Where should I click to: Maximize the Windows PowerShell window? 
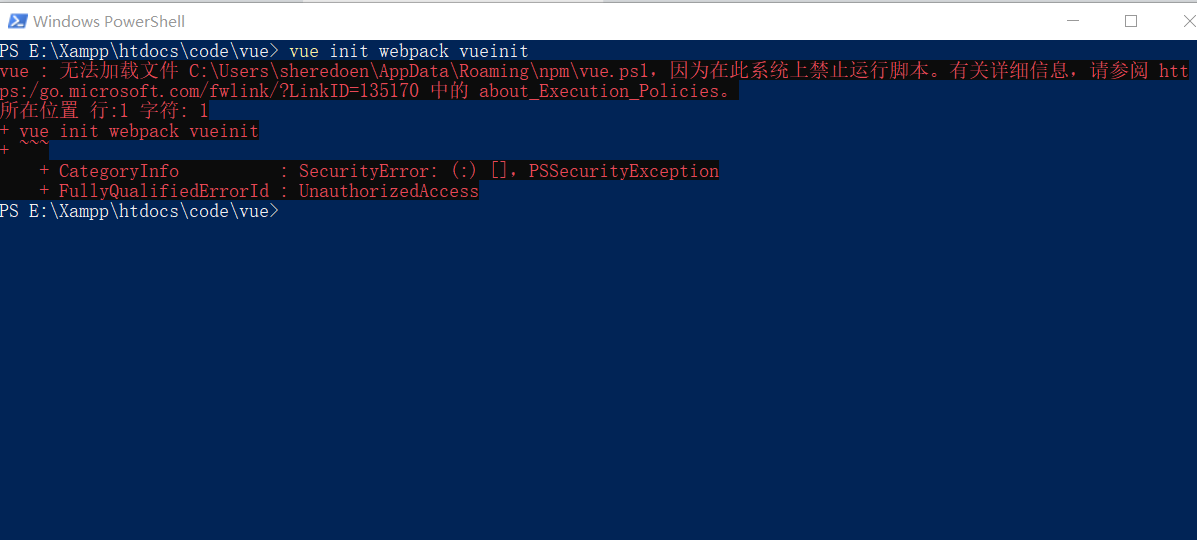[1131, 21]
